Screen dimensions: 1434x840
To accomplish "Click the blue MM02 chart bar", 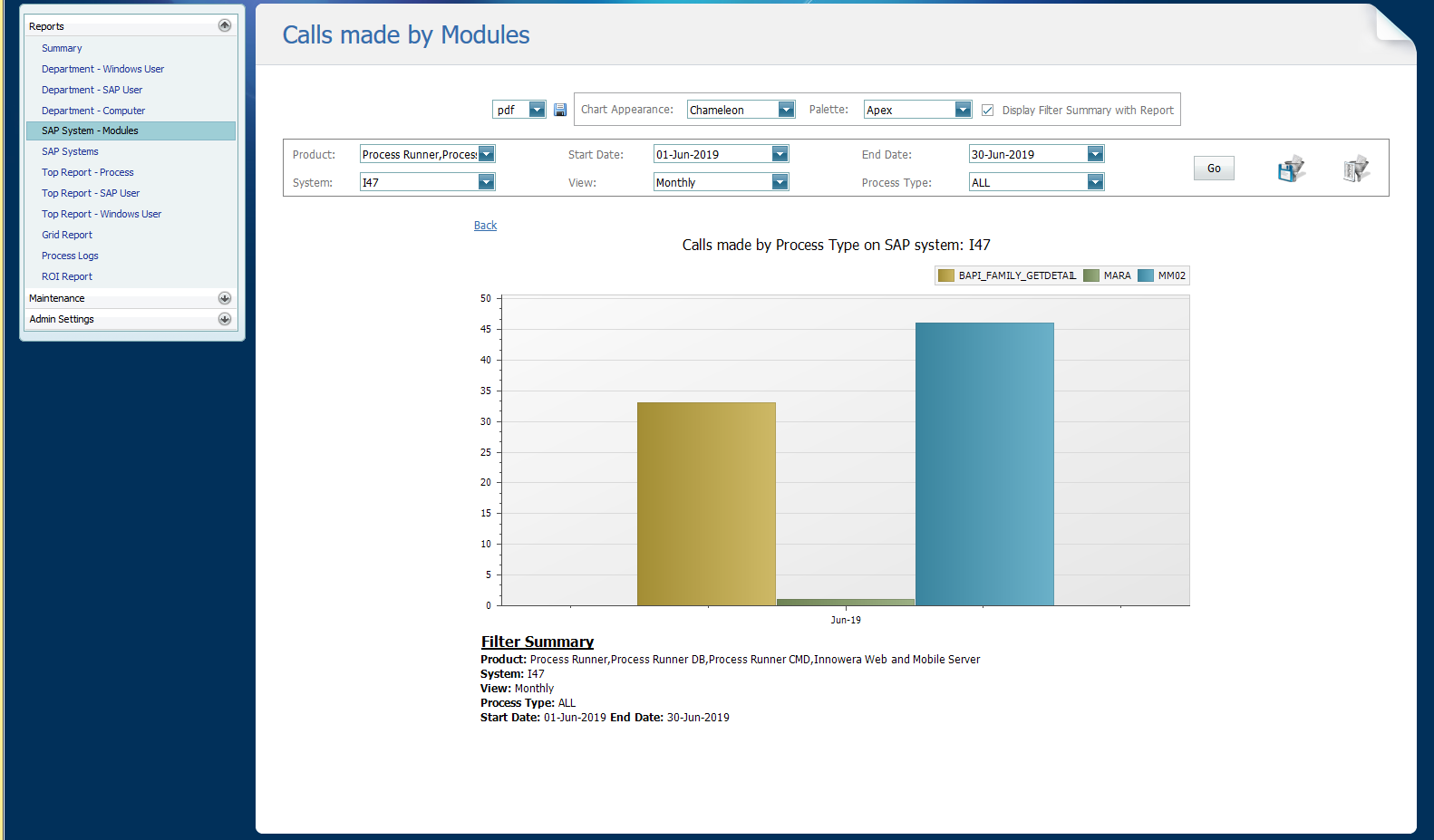I will point(984,464).
